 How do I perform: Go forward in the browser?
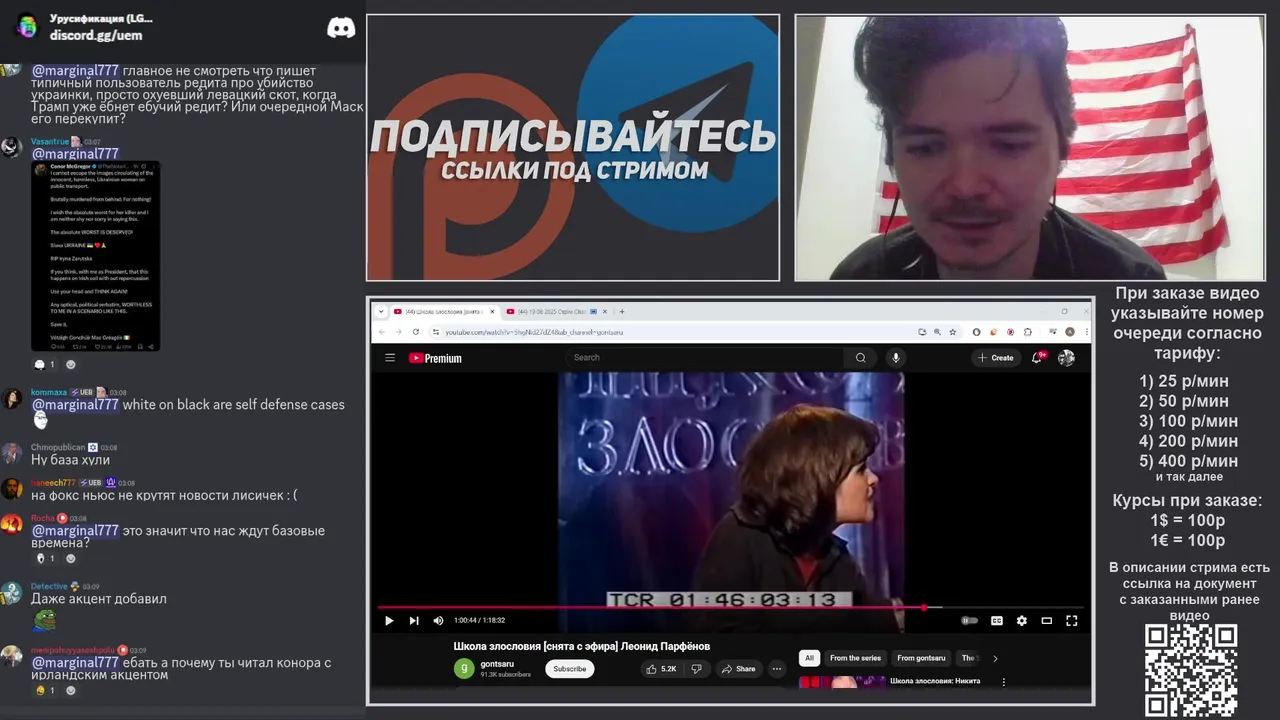point(398,332)
